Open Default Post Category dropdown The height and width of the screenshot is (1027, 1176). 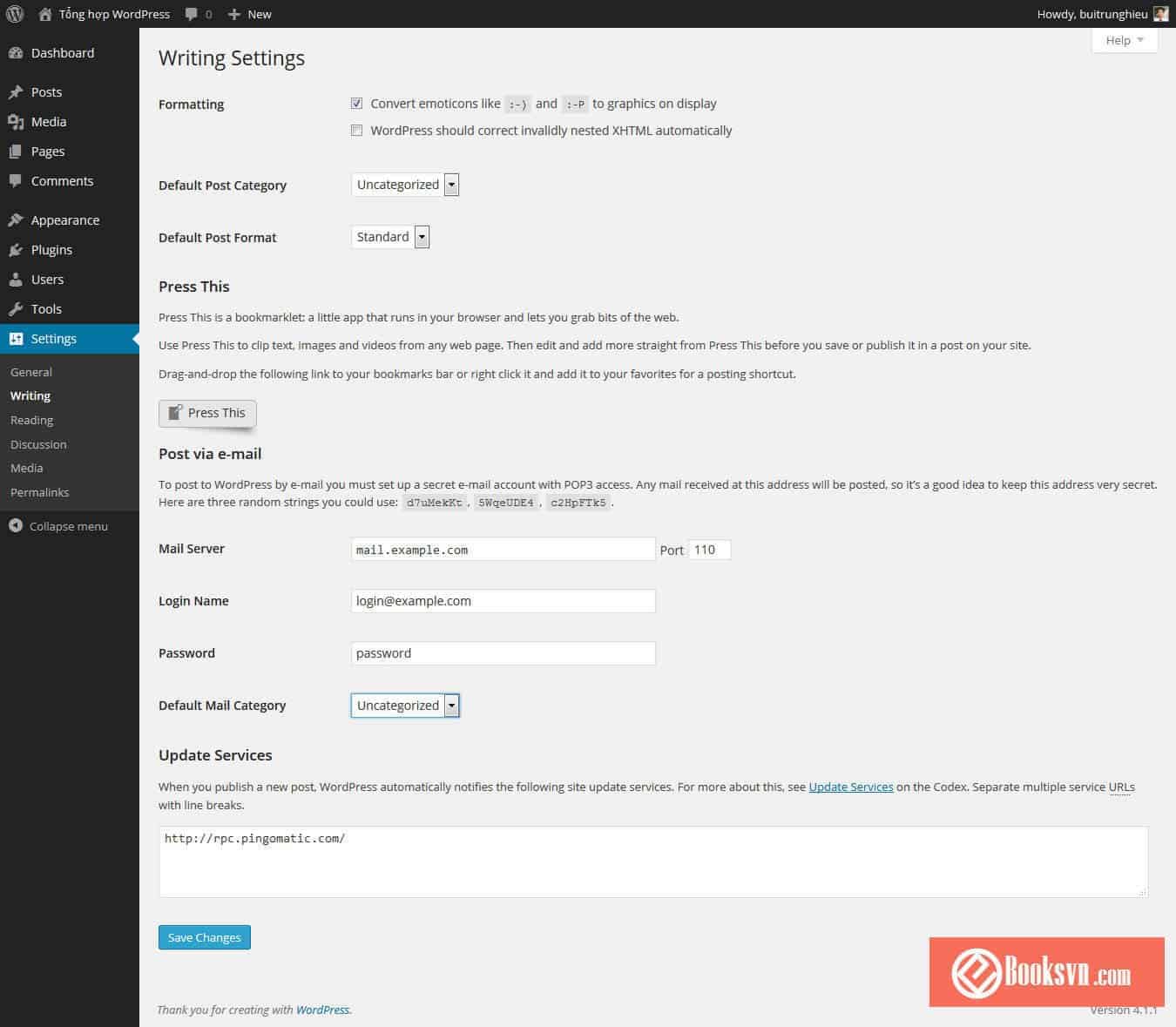tap(405, 185)
